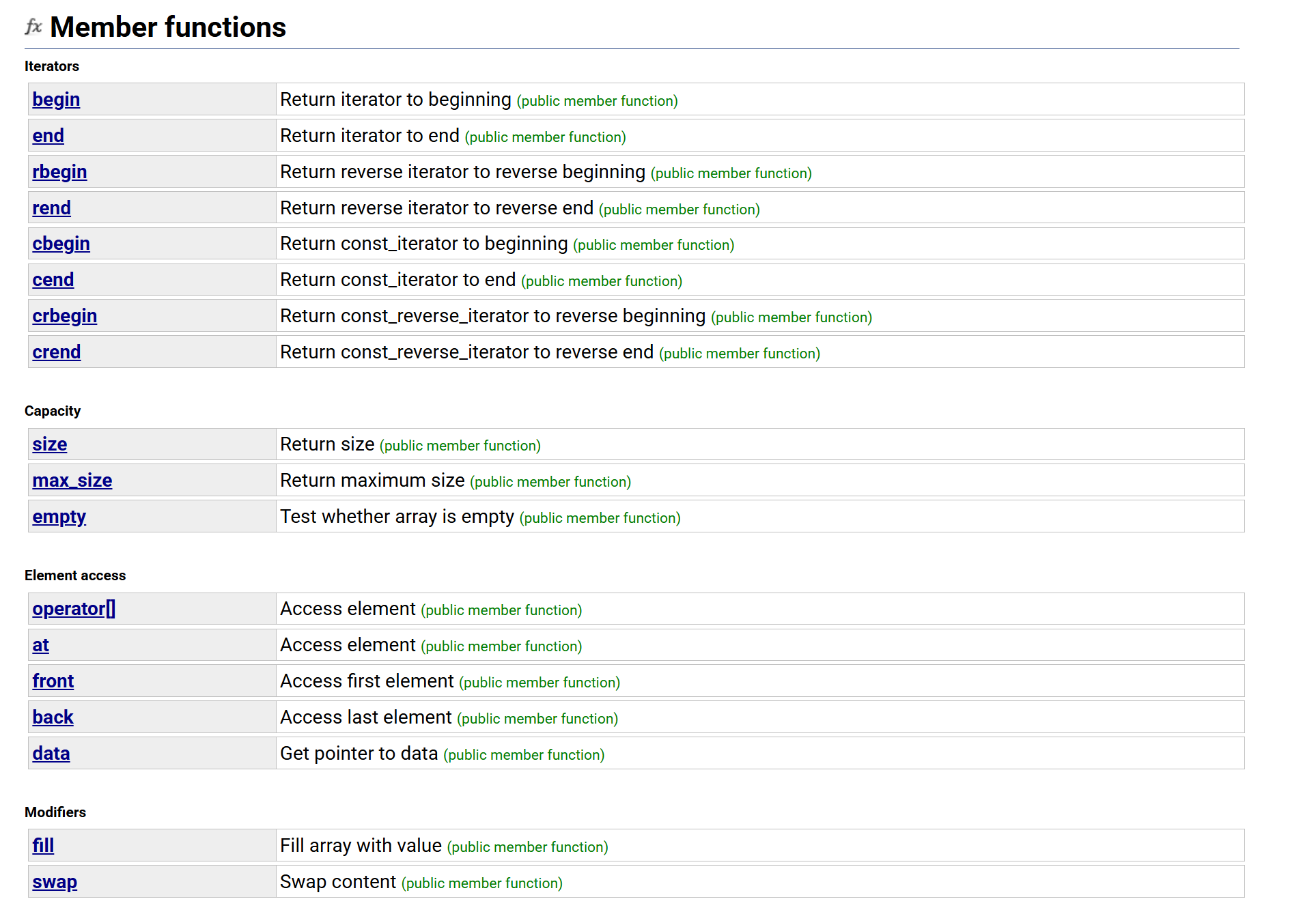Navigate to the front function page
Image resolution: width=1316 pixels, height=912 pixels.
coord(53,681)
